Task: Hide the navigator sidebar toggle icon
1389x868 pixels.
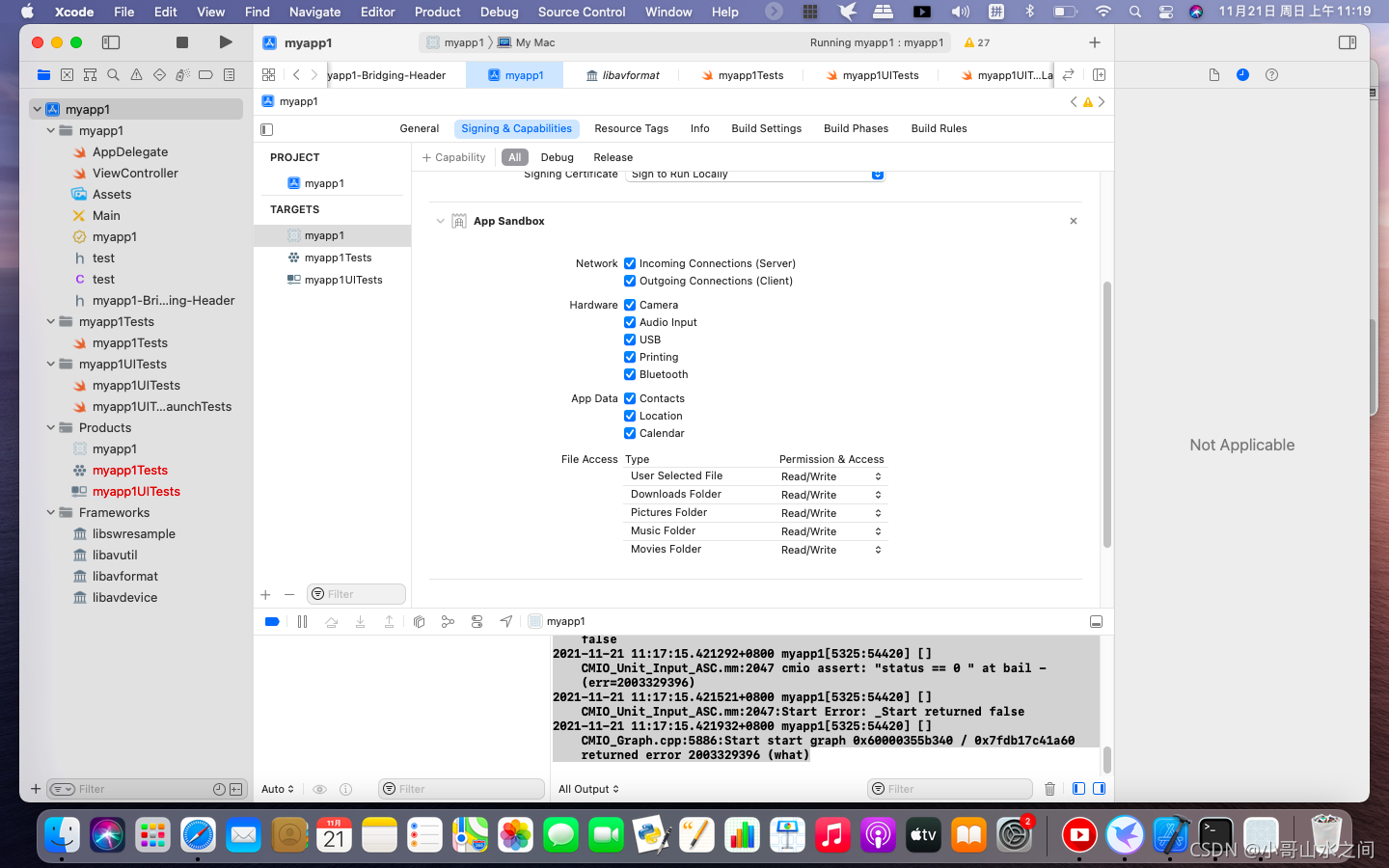Action: [x=111, y=42]
